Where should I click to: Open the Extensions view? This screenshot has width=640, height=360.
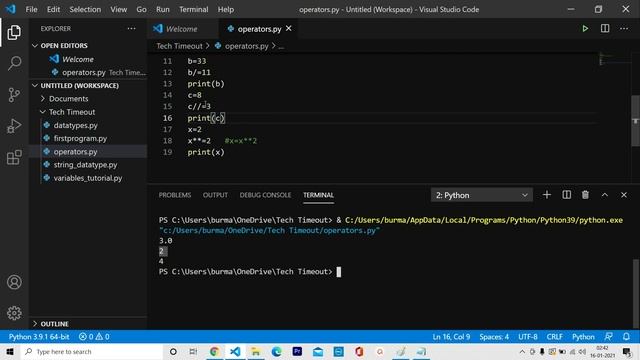(x=14, y=157)
